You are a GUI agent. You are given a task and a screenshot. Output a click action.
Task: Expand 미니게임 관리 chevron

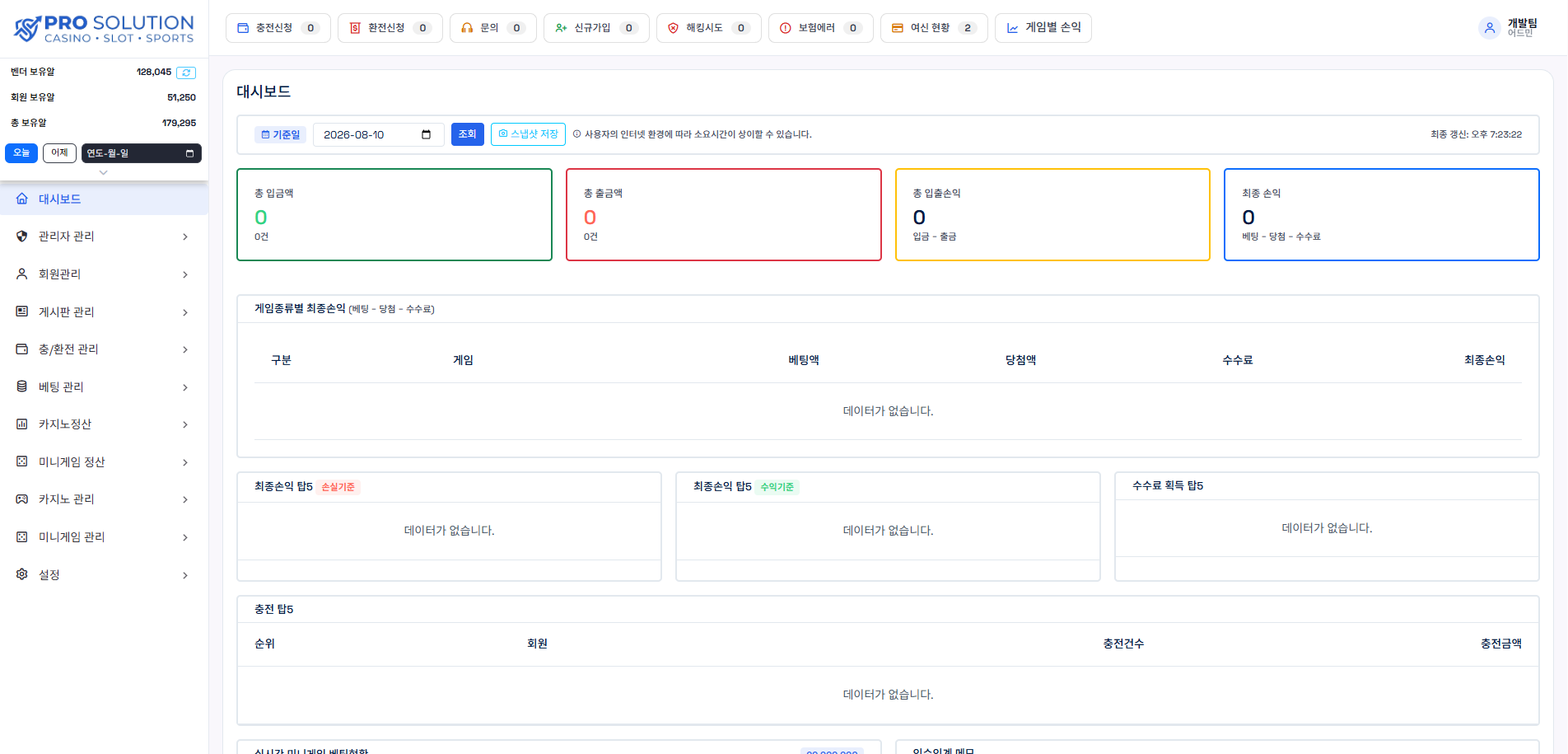(x=185, y=537)
